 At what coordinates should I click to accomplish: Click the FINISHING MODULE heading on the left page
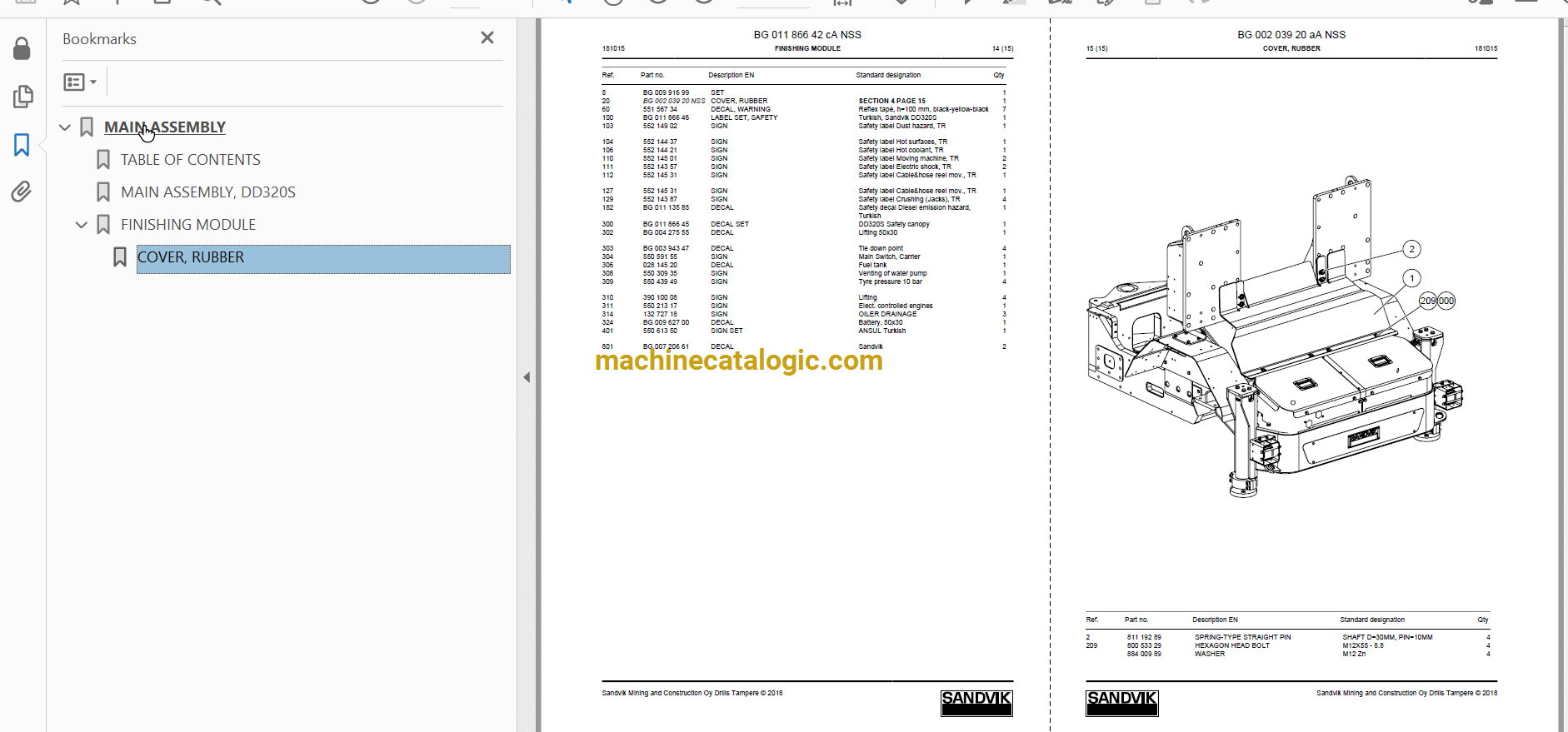(807, 48)
